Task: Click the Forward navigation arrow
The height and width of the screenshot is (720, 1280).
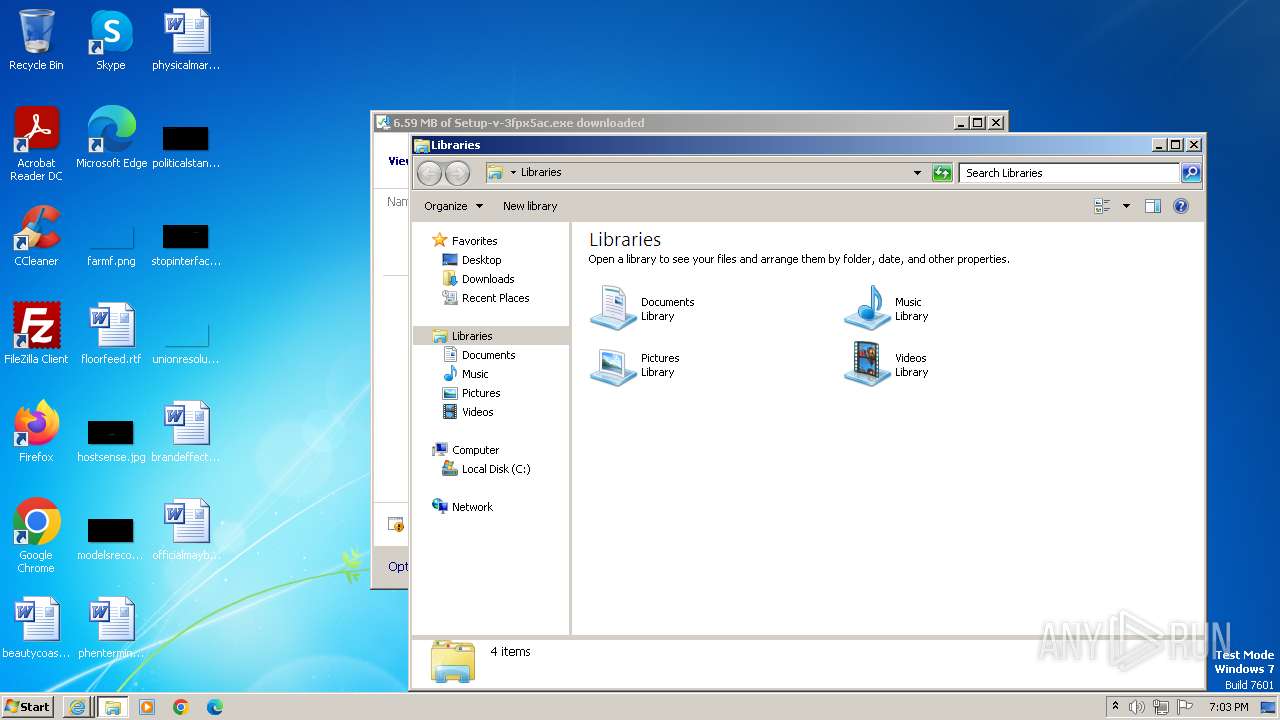Action: pyautogui.click(x=457, y=173)
